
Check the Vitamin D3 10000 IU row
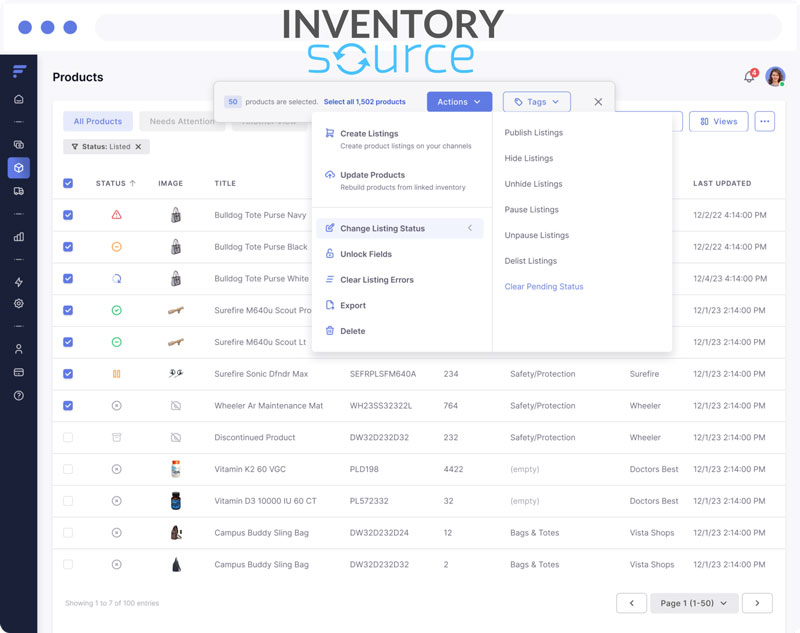[68, 501]
